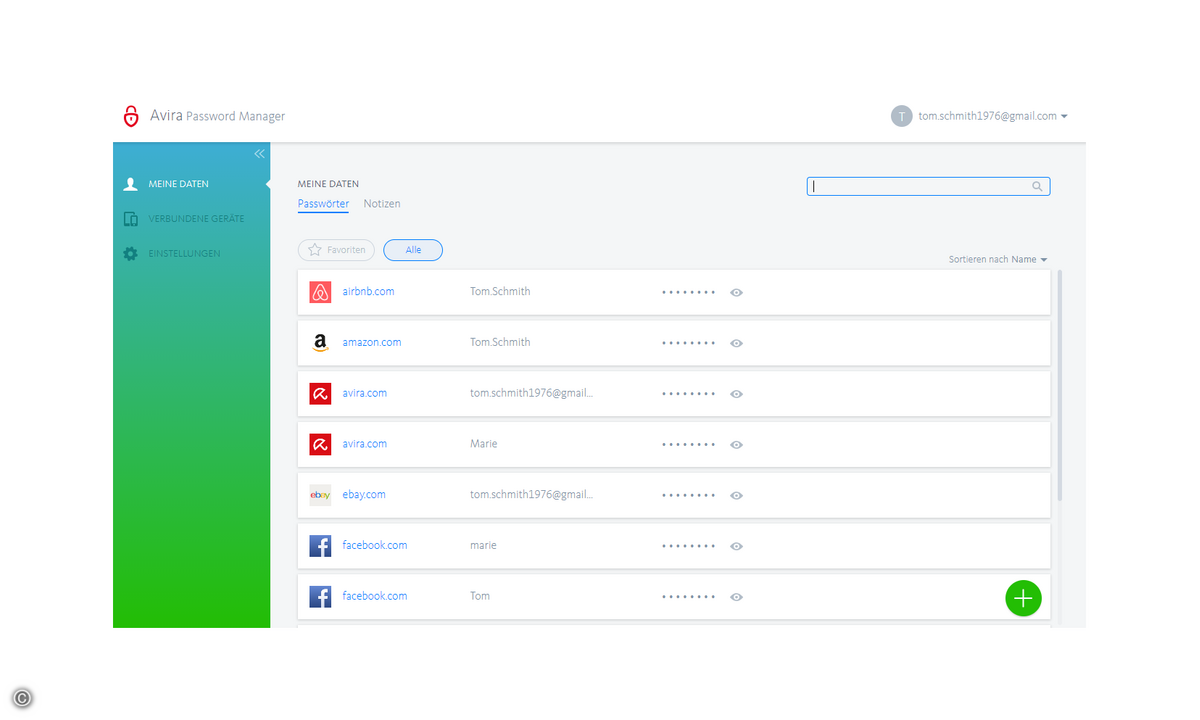Switch to the Passwörter tab
The height and width of the screenshot is (720, 1200).
tap(323, 203)
